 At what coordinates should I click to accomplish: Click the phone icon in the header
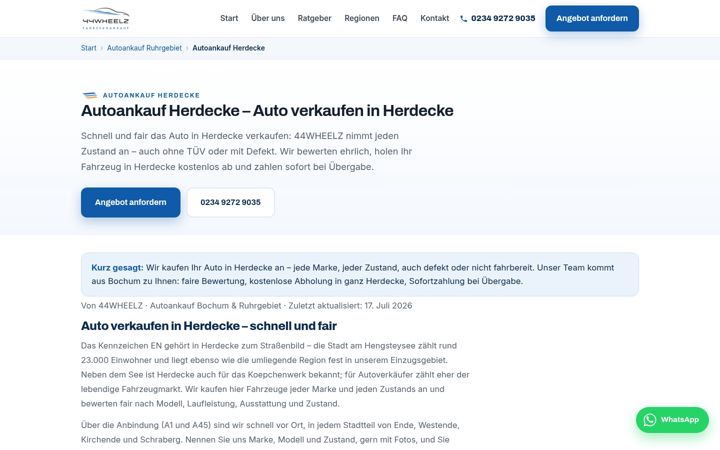[x=464, y=19]
